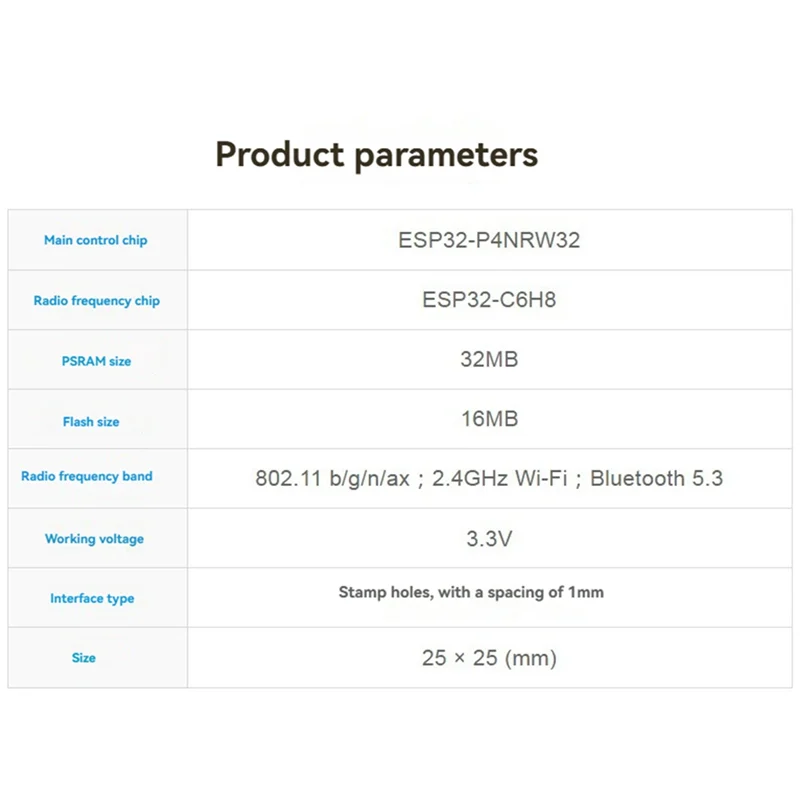This screenshot has height=800, width=800.
Task: Select the 32MB PSRAM value
Action: (x=489, y=360)
